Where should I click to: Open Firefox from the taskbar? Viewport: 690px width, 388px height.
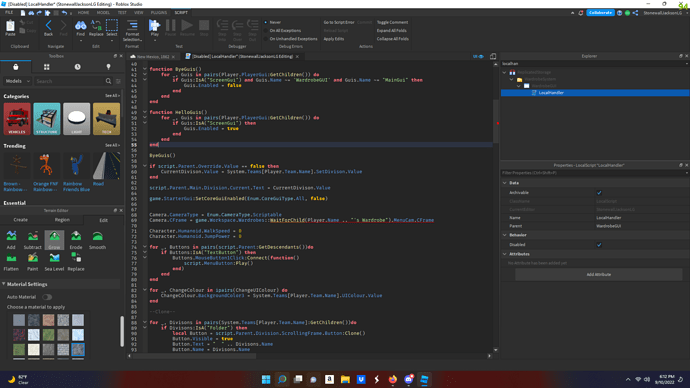393,379
